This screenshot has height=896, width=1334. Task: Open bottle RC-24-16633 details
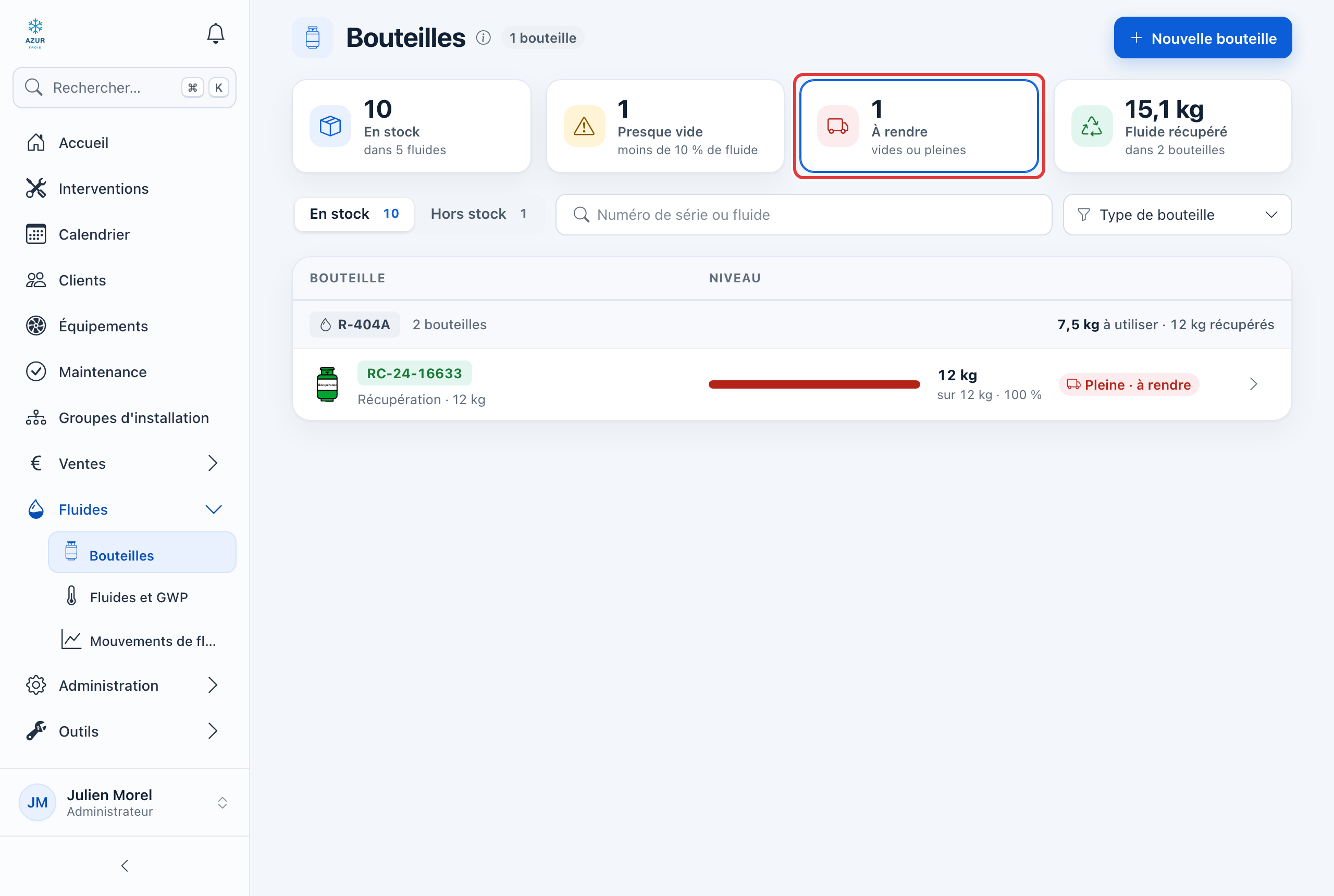[792, 384]
